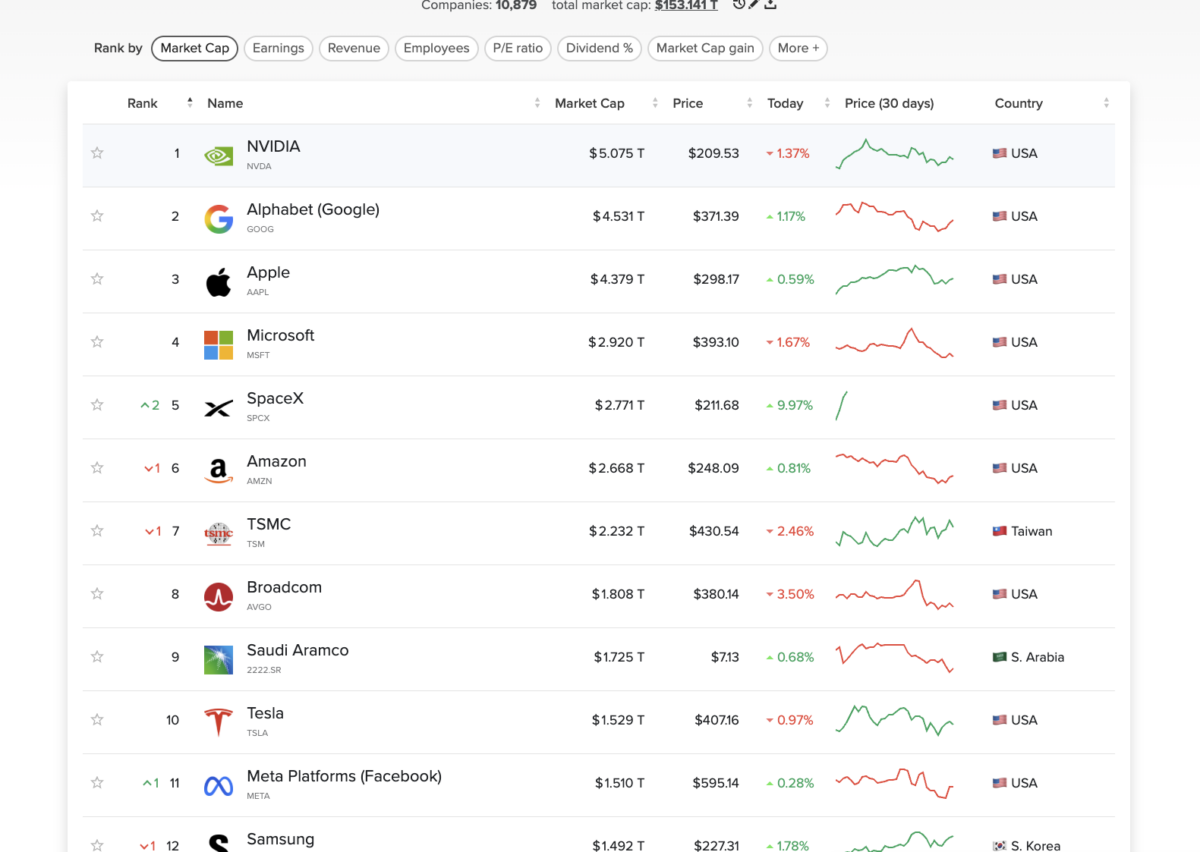Rank companies by Earnings
Screen dimensions: 1200x852
coord(278,48)
